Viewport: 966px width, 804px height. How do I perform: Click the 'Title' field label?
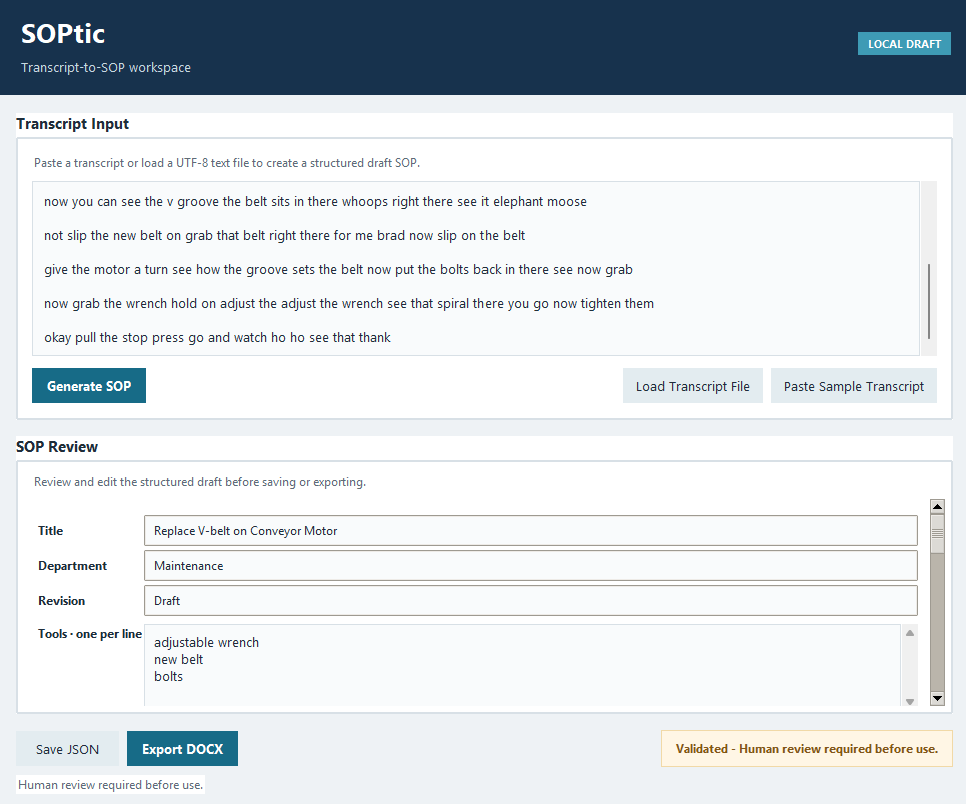coord(51,530)
